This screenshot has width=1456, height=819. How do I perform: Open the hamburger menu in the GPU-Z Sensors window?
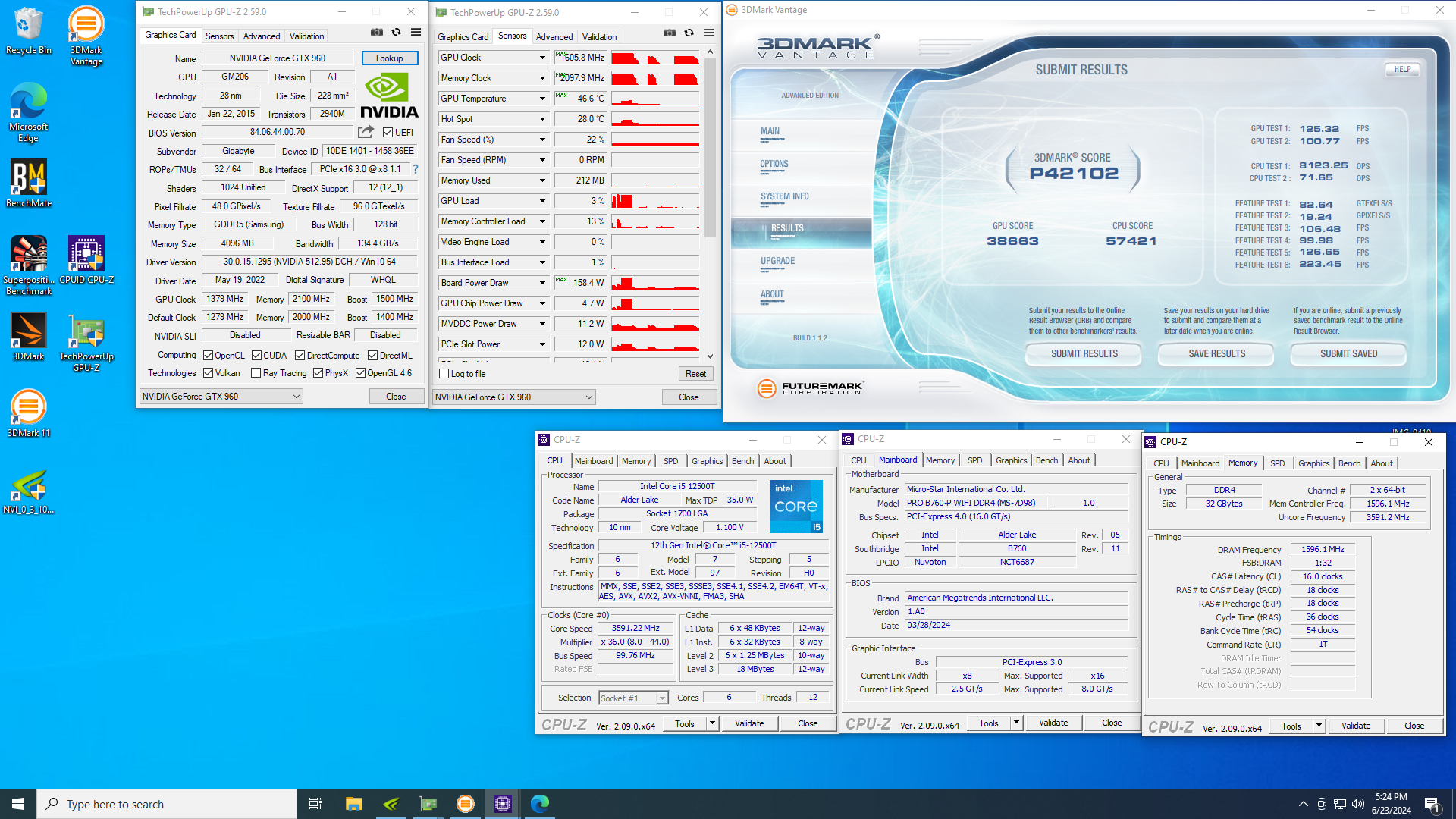click(x=708, y=33)
